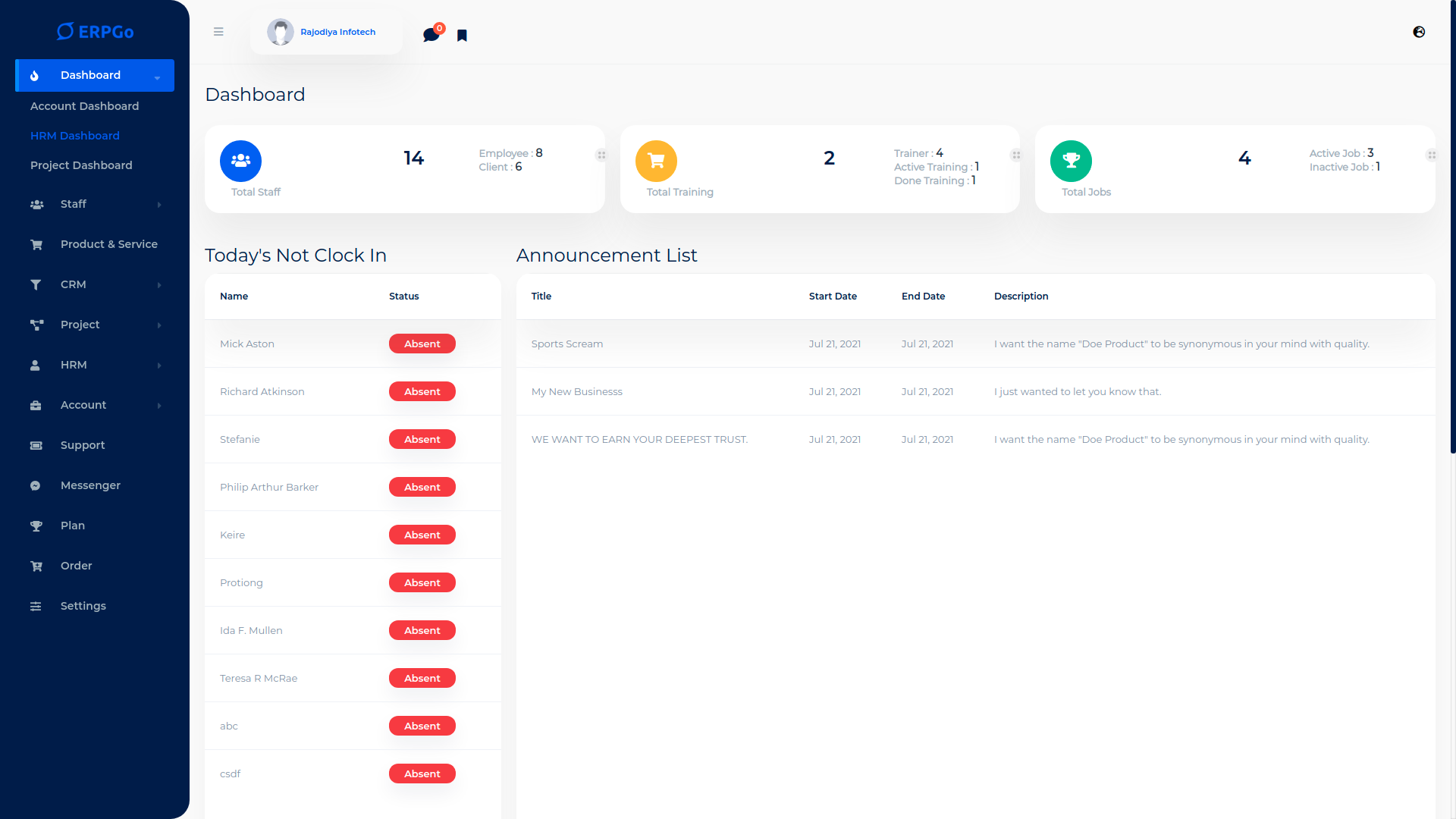Image resolution: width=1456 pixels, height=819 pixels.
Task: Open the chat messages icon
Action: click(x=431, y=35)
